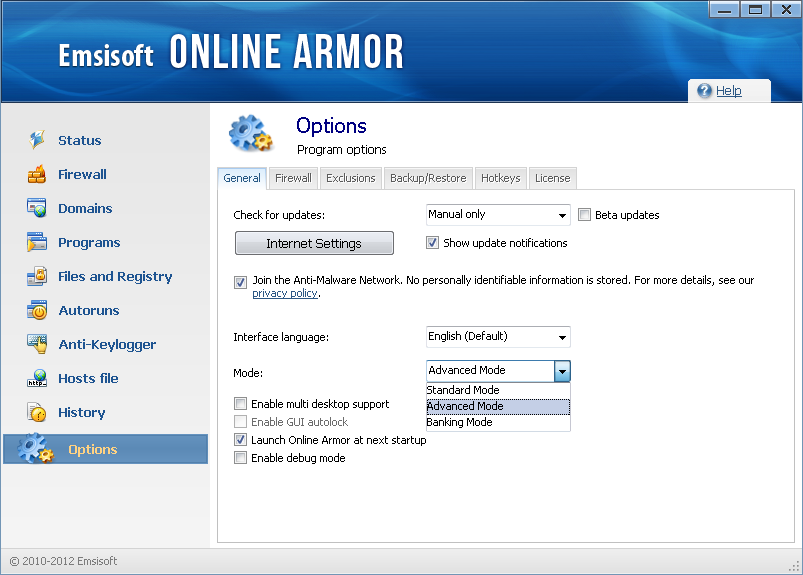Open the Hosts file icon
This screenshot has width=803, height=575.
click(37, 378)
